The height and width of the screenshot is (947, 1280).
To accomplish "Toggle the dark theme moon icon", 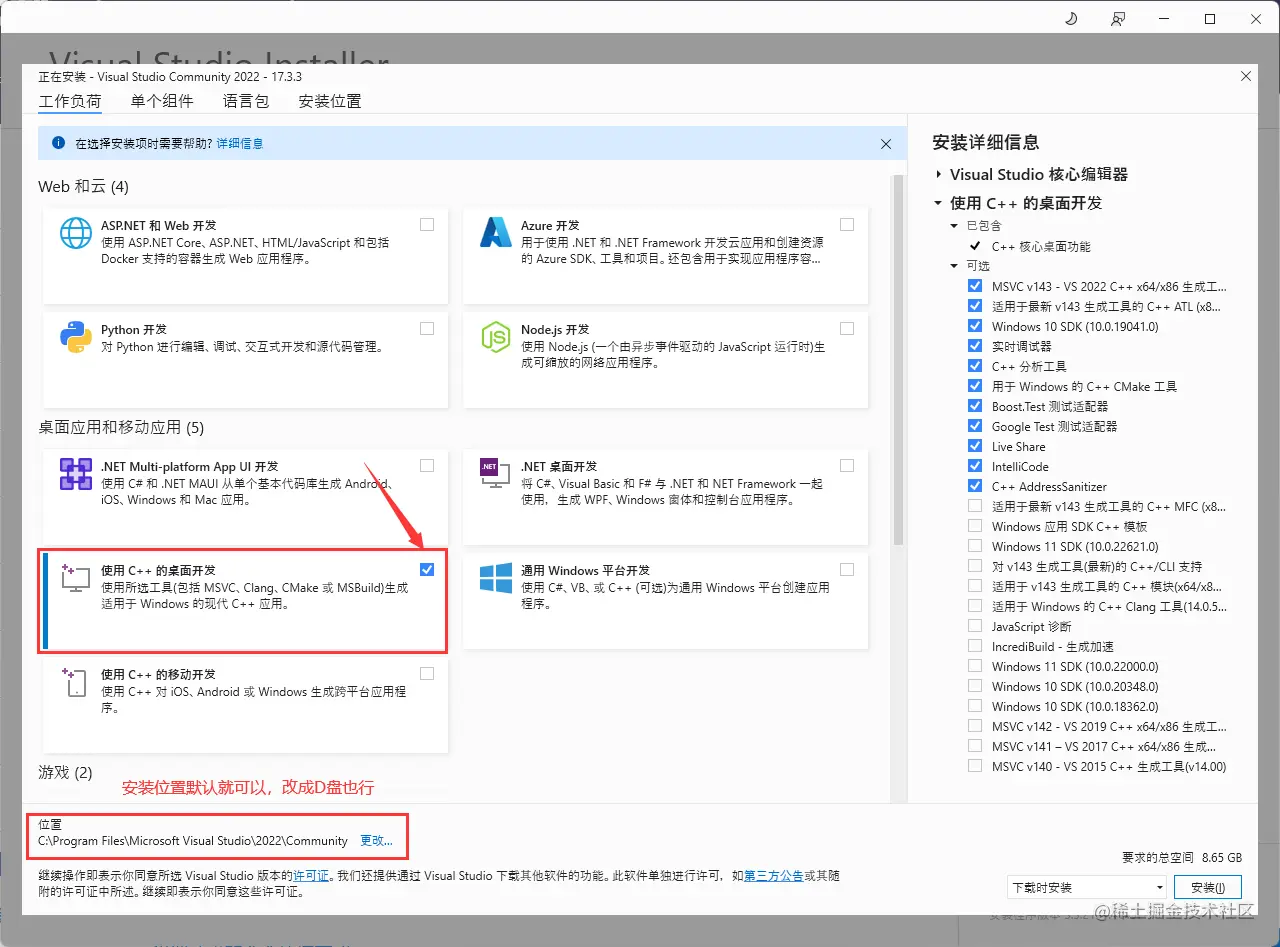I will click(1072, 19).
